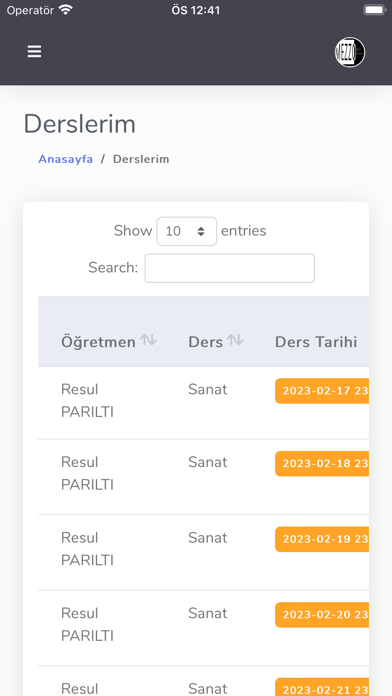Viewport: 392px width, 696px height.
Task: Tap the ÖS 12:41 clock
Action: 196,10
